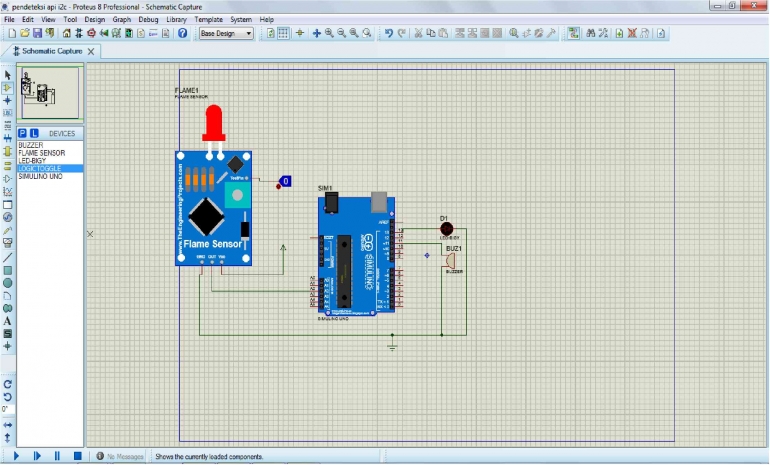Click the Undo arrow icon
Screen dimensions: 770x465
(x=389, y=33)
